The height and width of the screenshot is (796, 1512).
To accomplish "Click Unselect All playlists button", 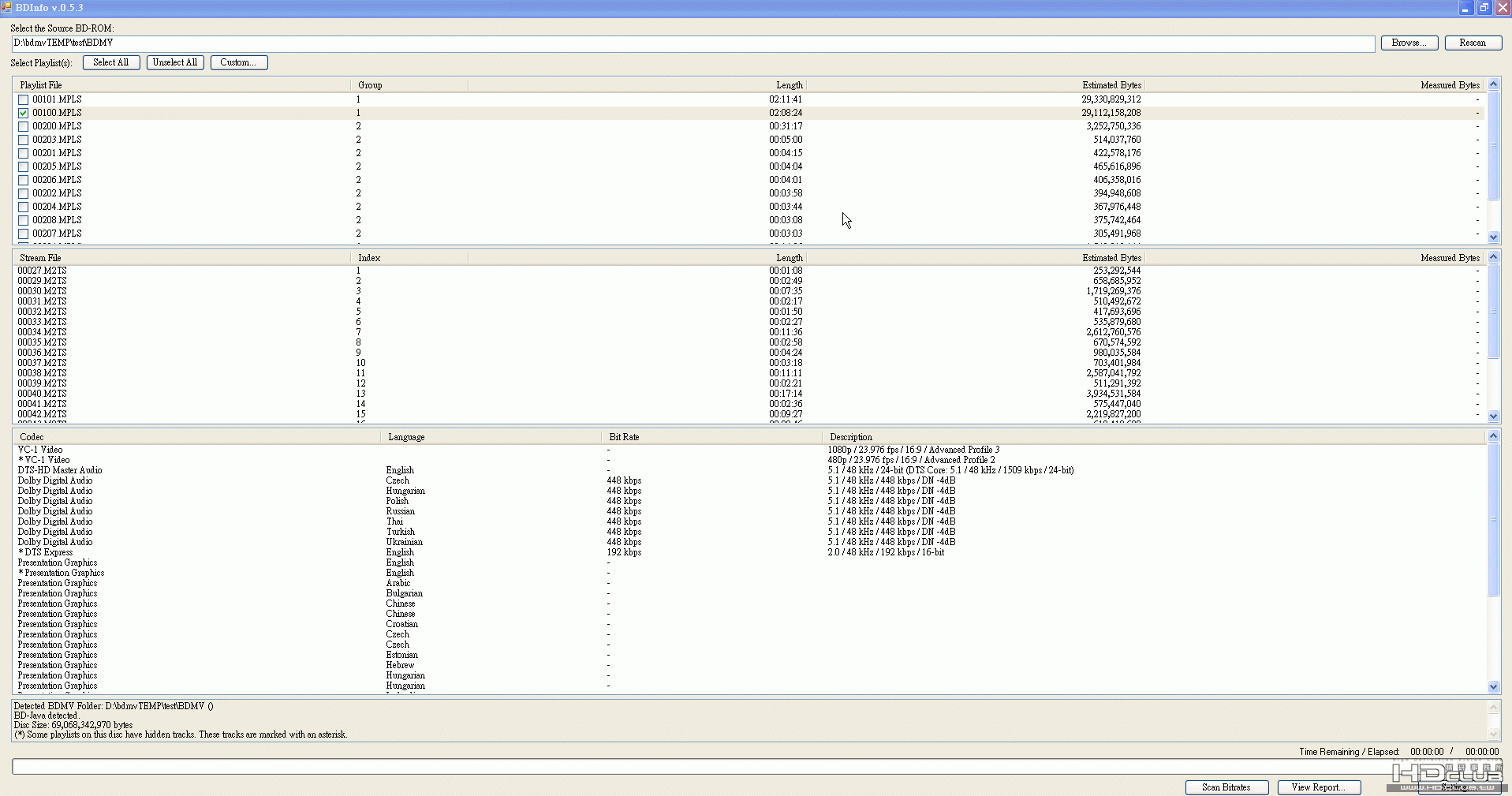I will (175, 62).
